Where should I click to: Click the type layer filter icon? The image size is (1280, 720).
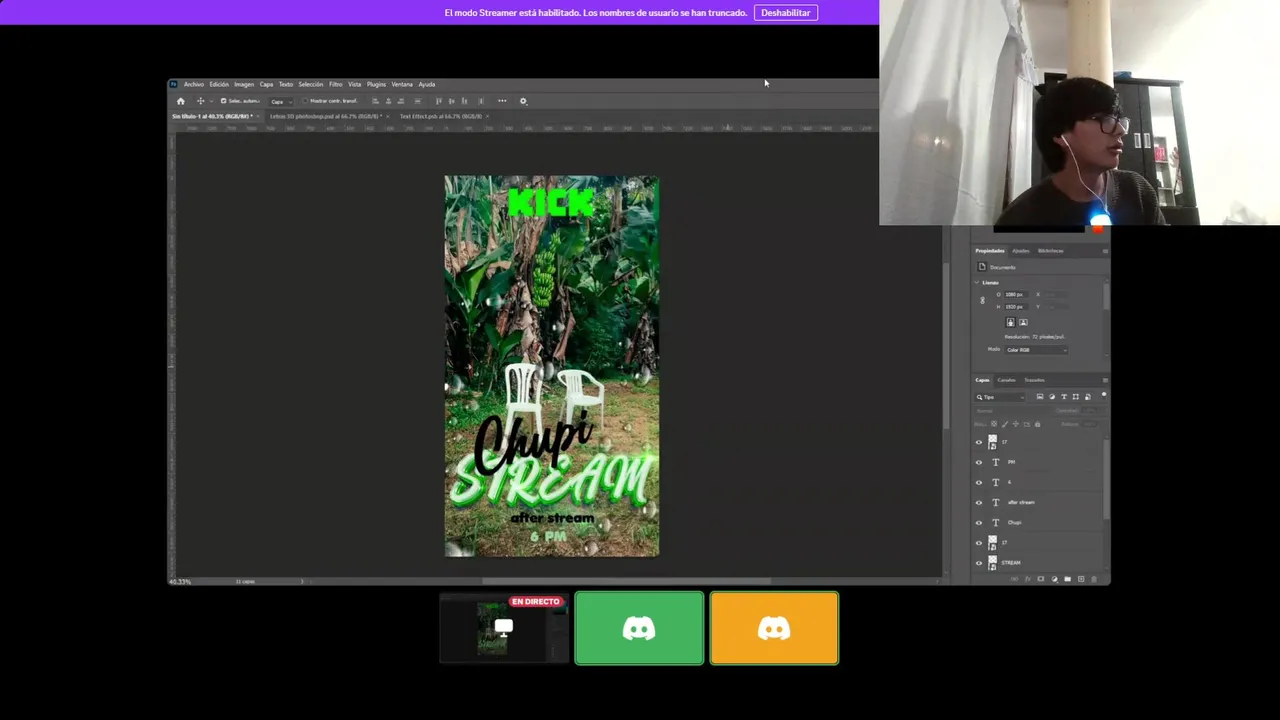[x=1064, y=397]
